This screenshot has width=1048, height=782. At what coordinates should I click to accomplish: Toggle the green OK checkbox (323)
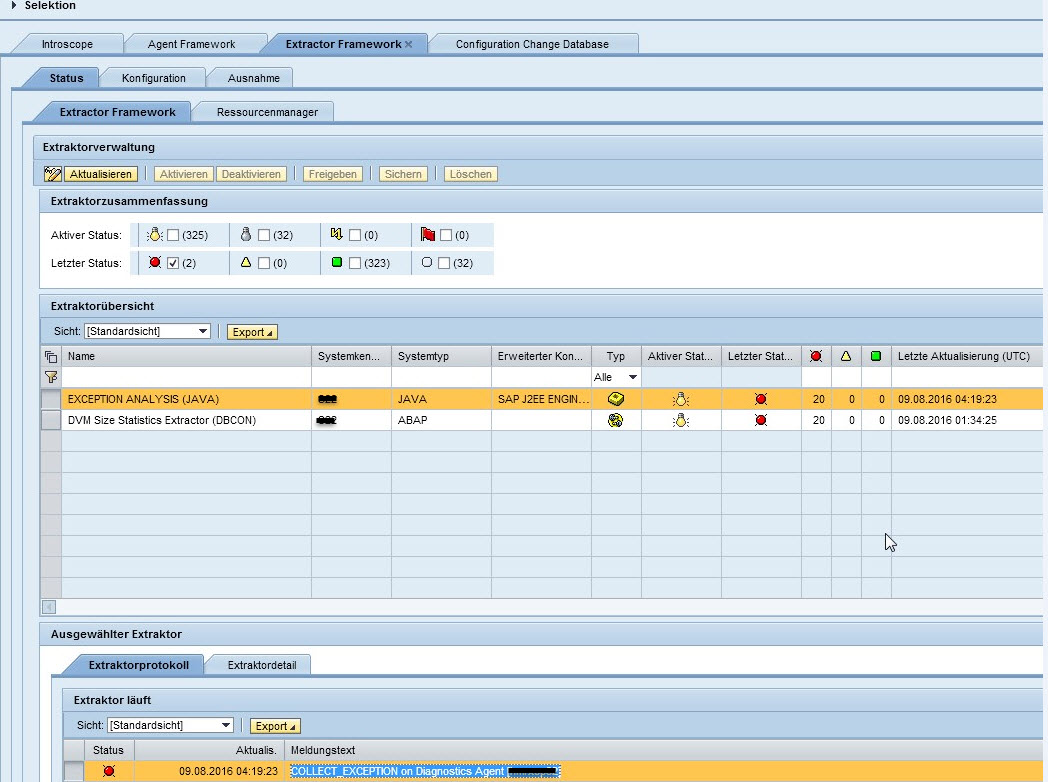point(355,263)
